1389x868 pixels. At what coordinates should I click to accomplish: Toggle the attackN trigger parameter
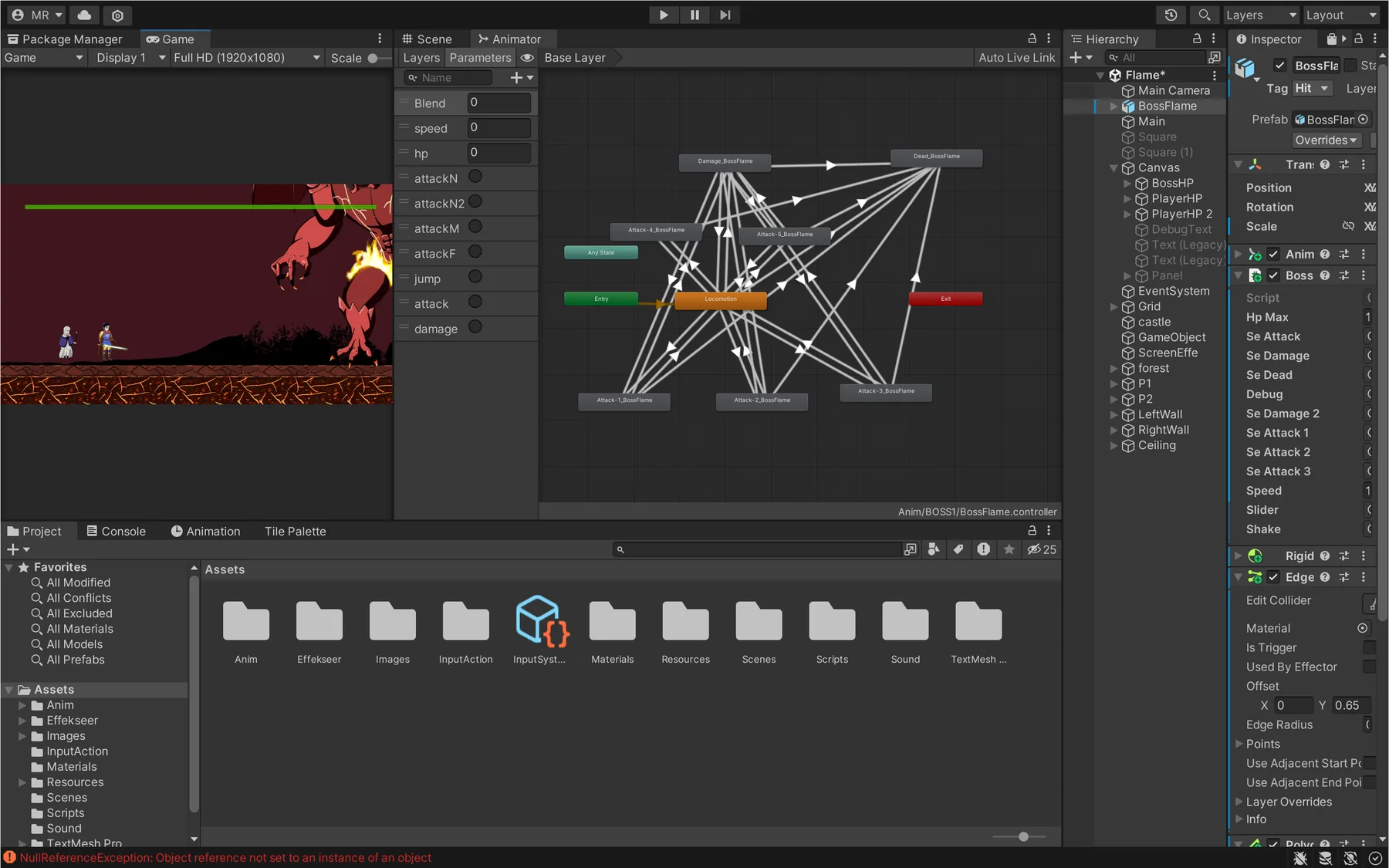[475, 177]
